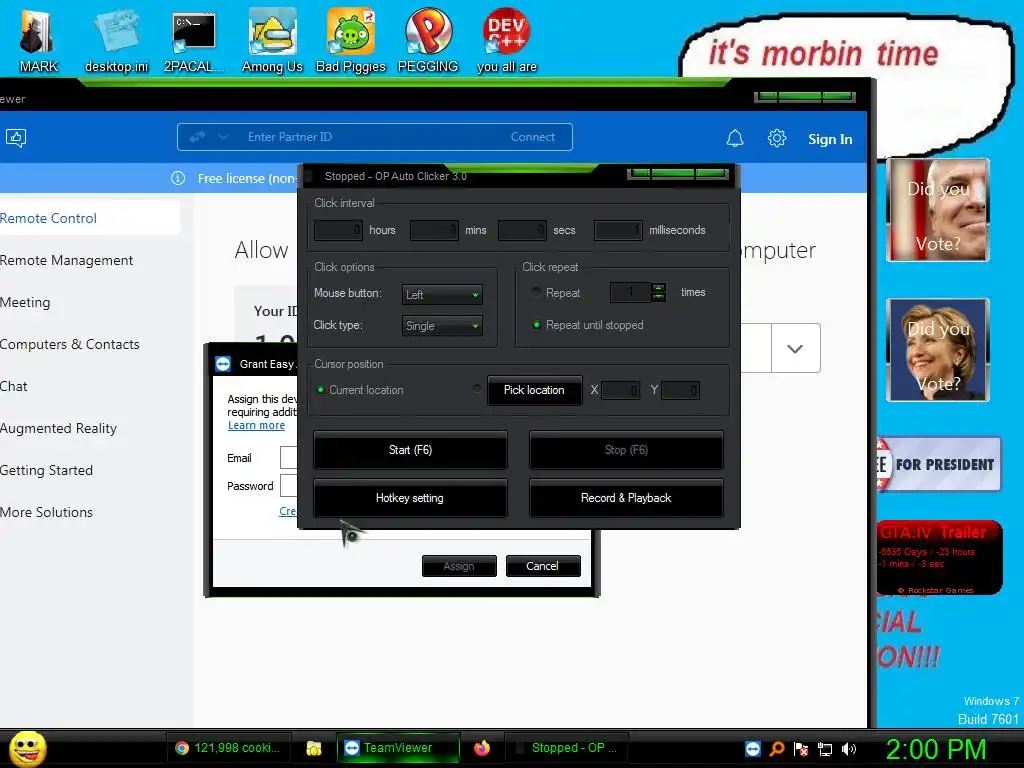
Task: Click the GTA:IV Trailer countdown gadget
Action: (x=940, y=558)
